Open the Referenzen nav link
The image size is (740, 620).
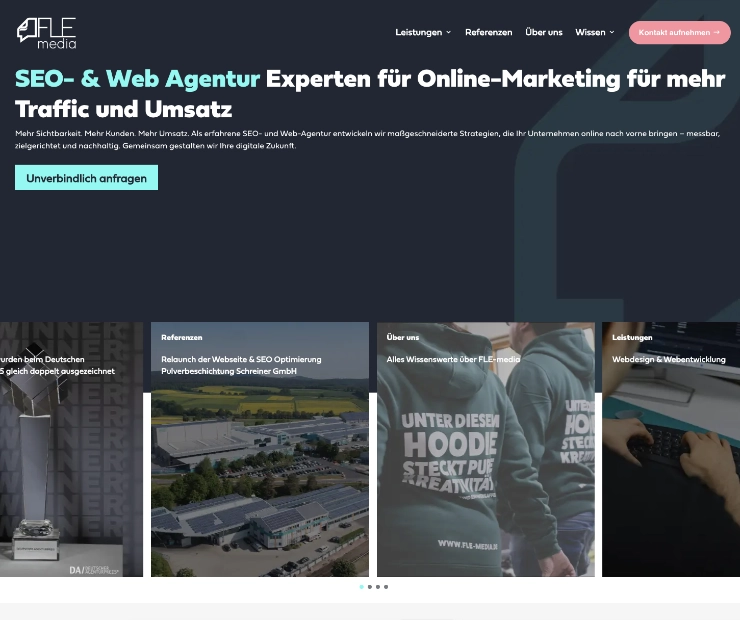tap(488, 33)
